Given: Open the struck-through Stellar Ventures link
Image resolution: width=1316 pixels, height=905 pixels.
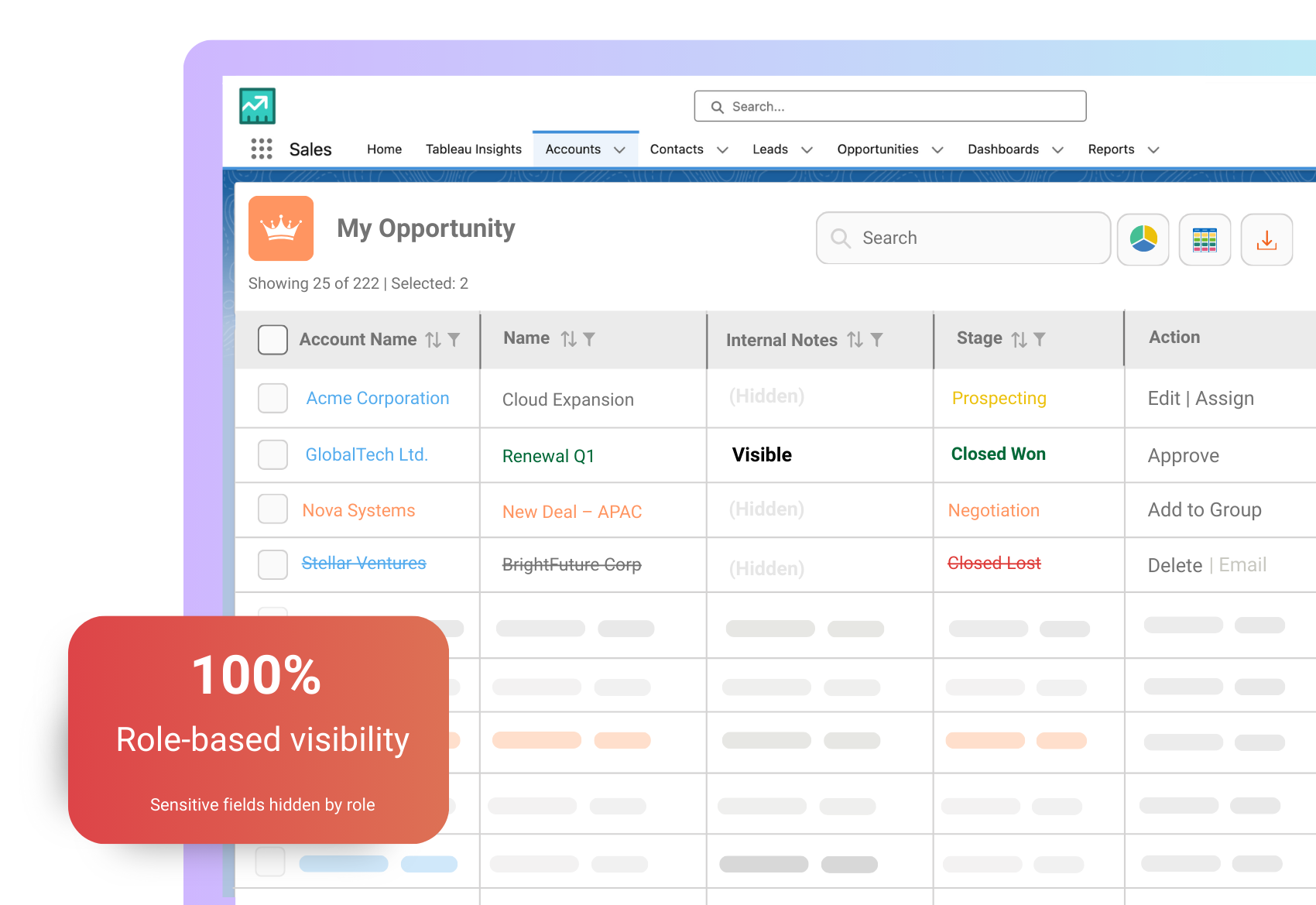Looking at the screenshot, I should click(364, 563).
